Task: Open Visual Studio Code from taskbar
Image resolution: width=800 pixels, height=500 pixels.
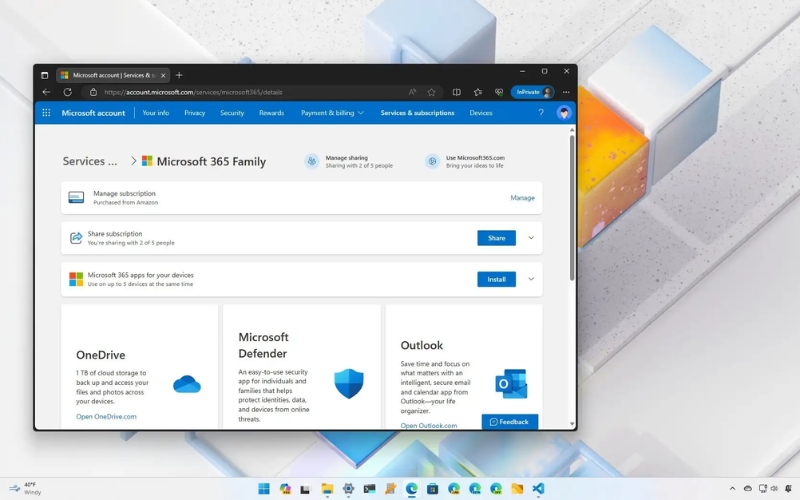Action: pos(538,488)
